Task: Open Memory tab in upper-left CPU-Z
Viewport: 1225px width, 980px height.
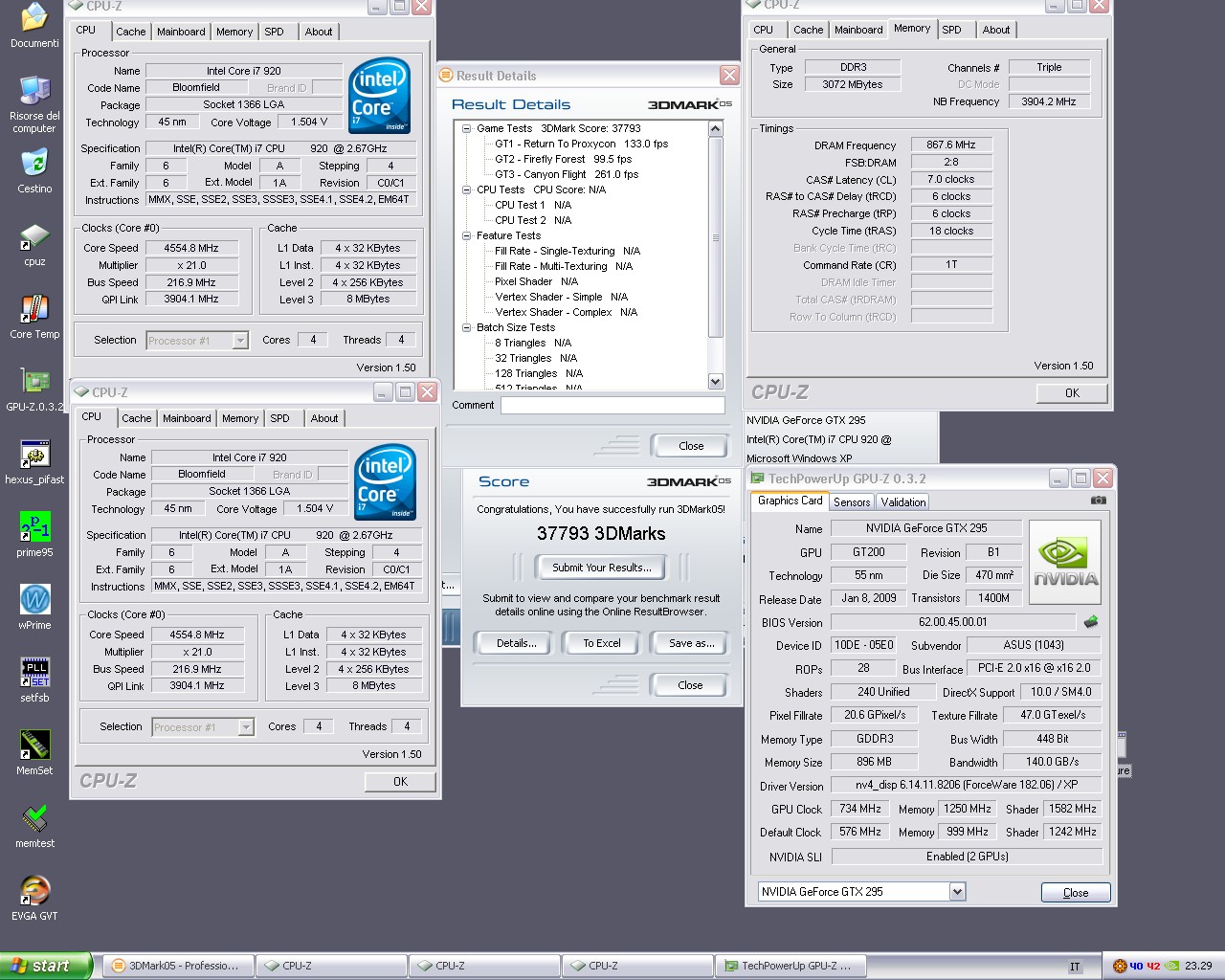Action: click(x=234, y=32)
